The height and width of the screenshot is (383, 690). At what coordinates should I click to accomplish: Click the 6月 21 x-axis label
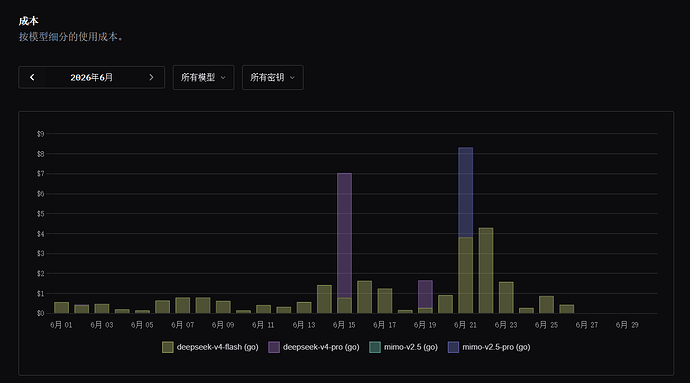(466, 325)
